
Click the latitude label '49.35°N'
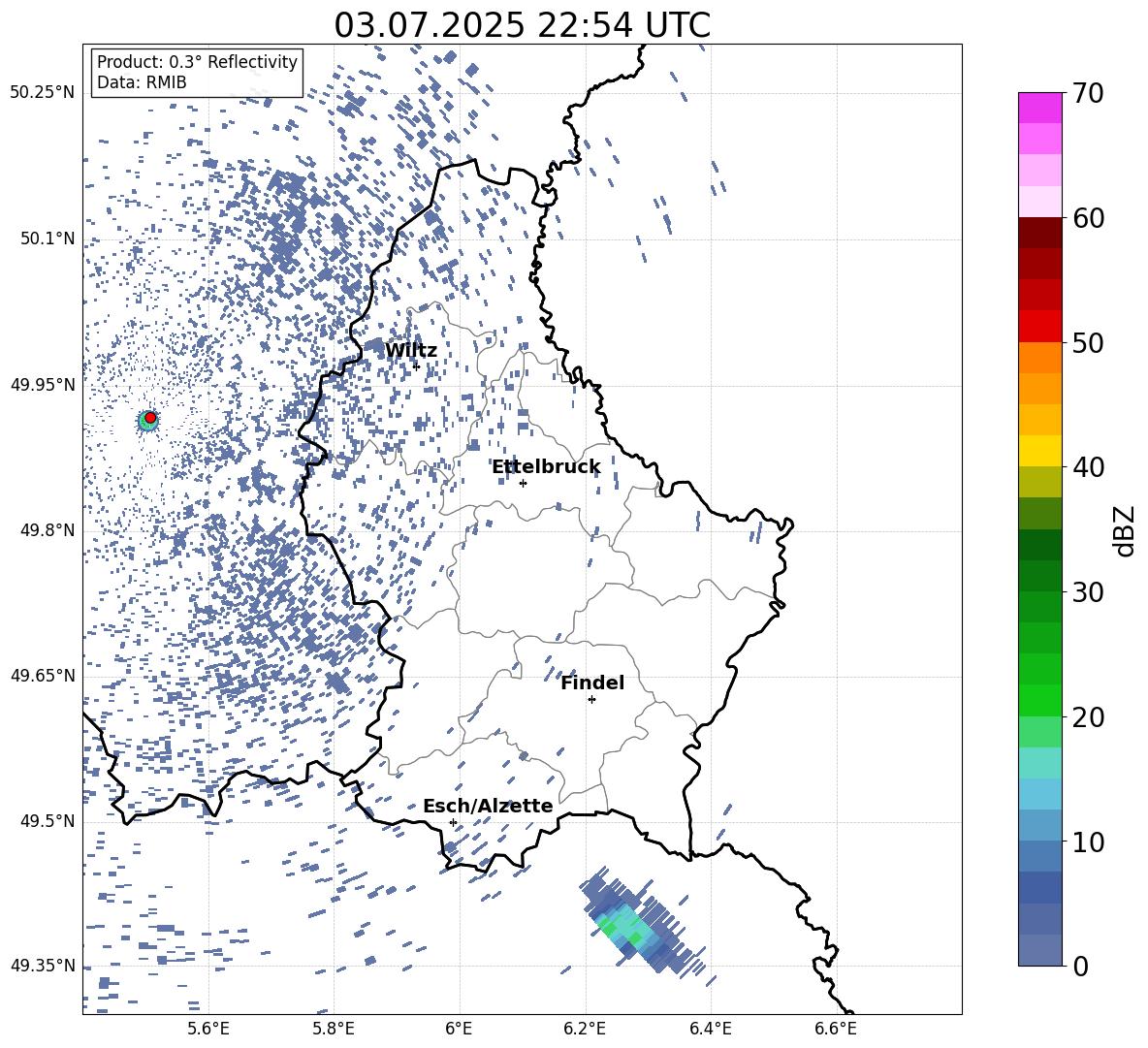point(43,966)
